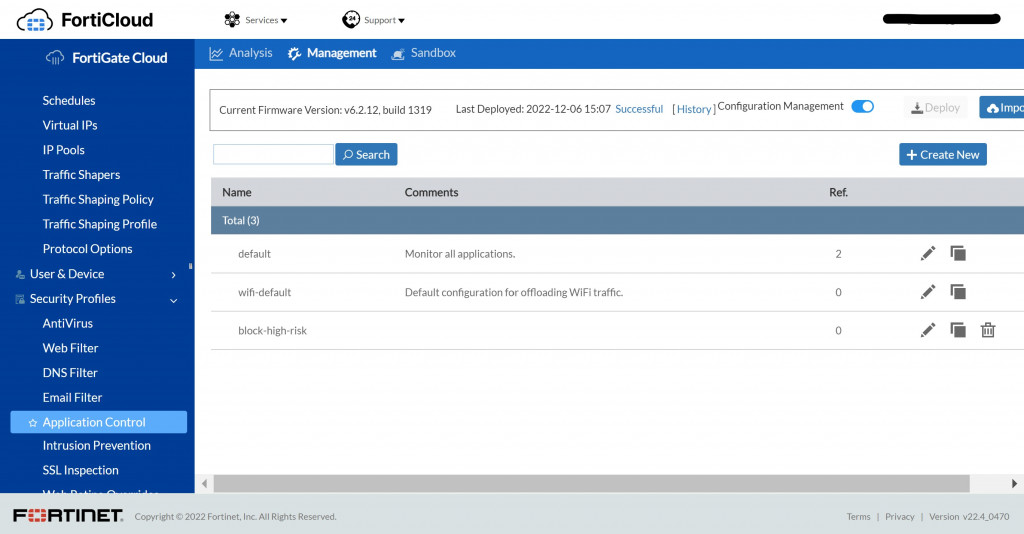Open Traffic Shapers in the sidebar
Viewport: 1024px width, 534px height.
click(81, 175)
